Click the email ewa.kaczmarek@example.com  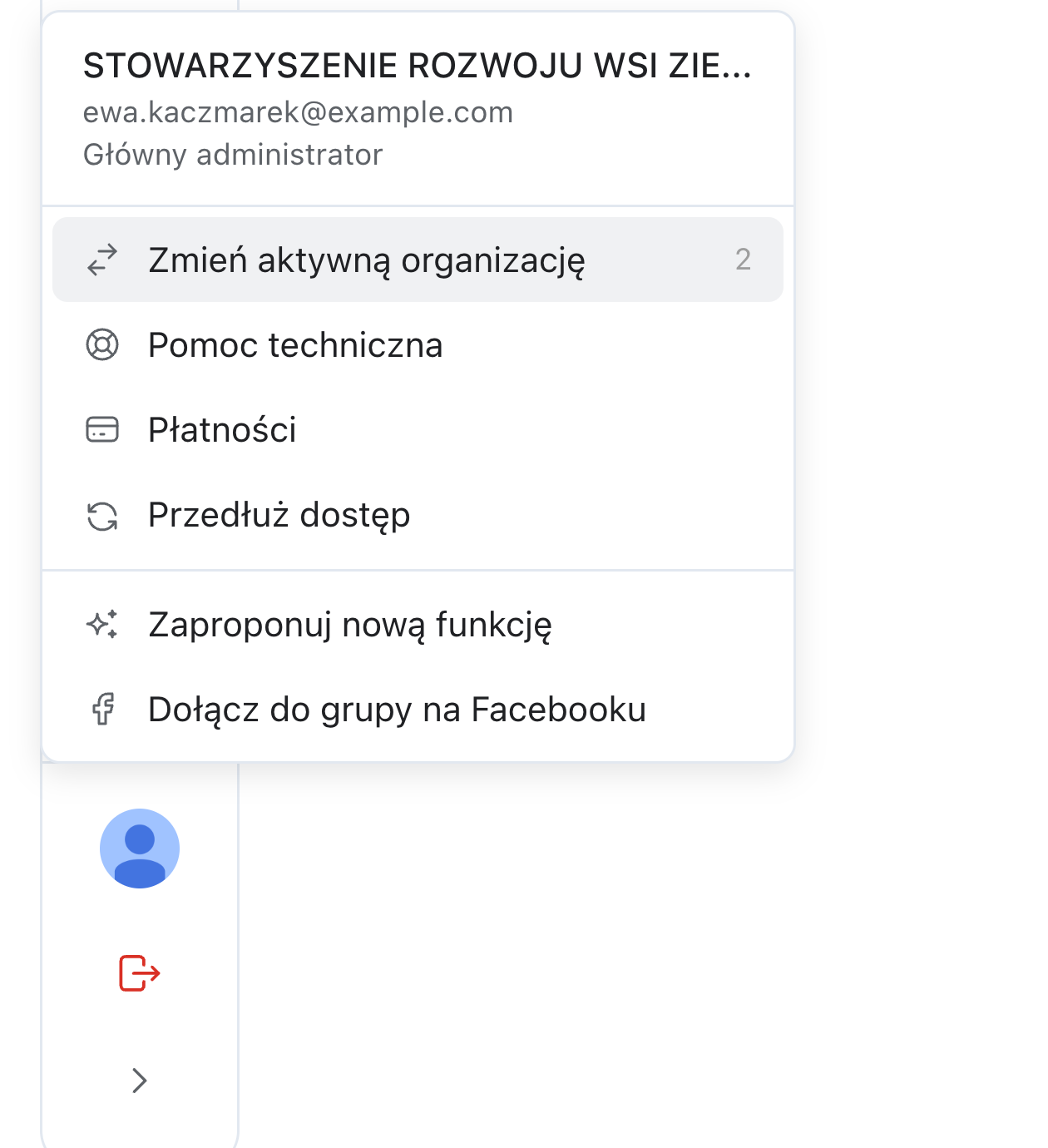point(299,112)
